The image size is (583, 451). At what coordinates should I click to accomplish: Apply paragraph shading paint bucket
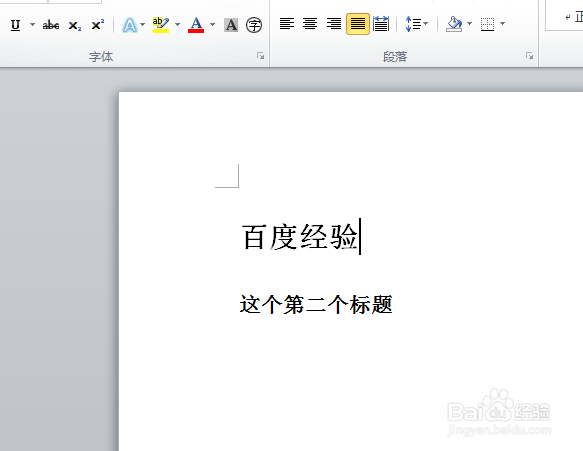[454, 24]
